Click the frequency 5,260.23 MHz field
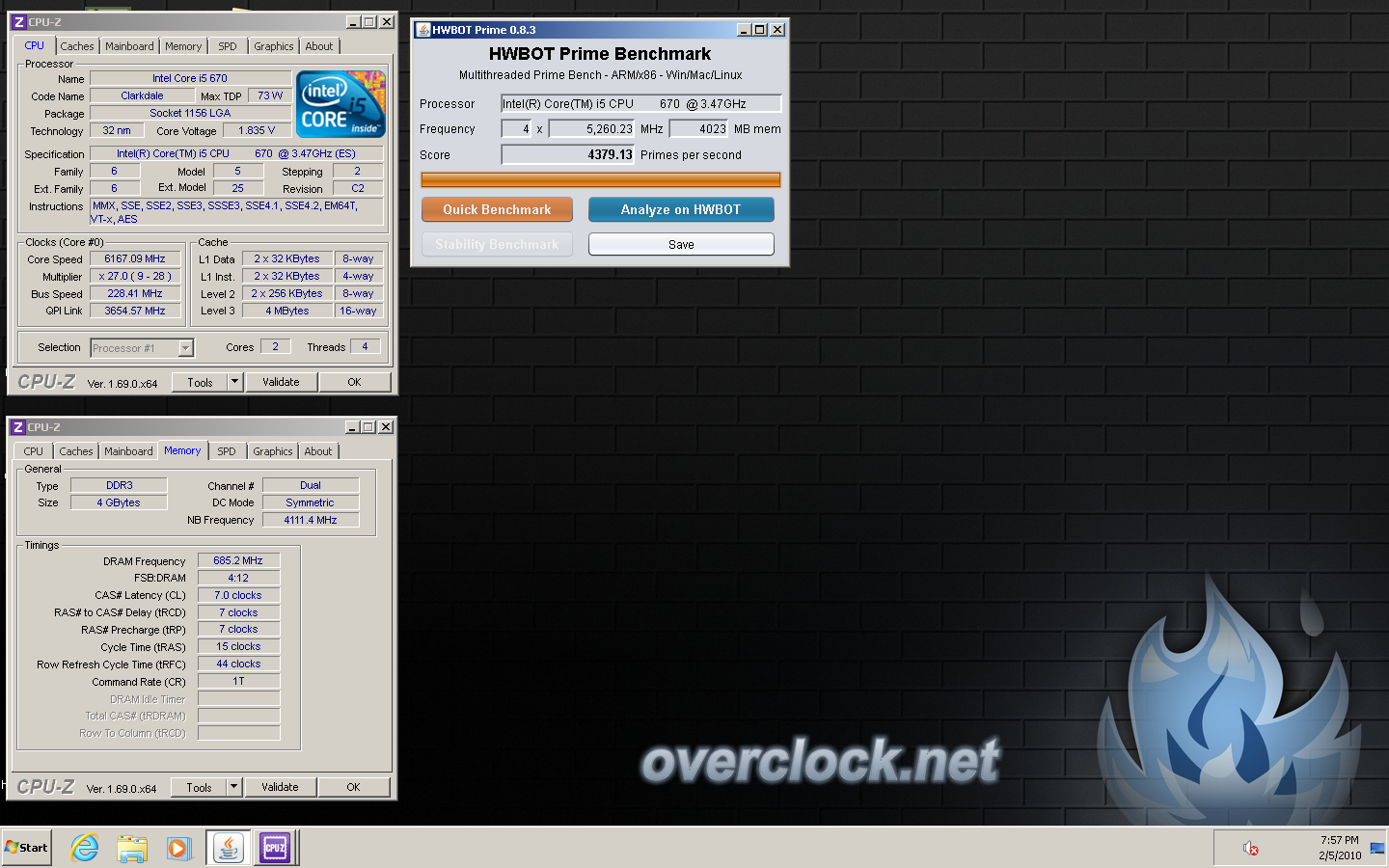Screen dimensions: 1389x868 (591, 128)
